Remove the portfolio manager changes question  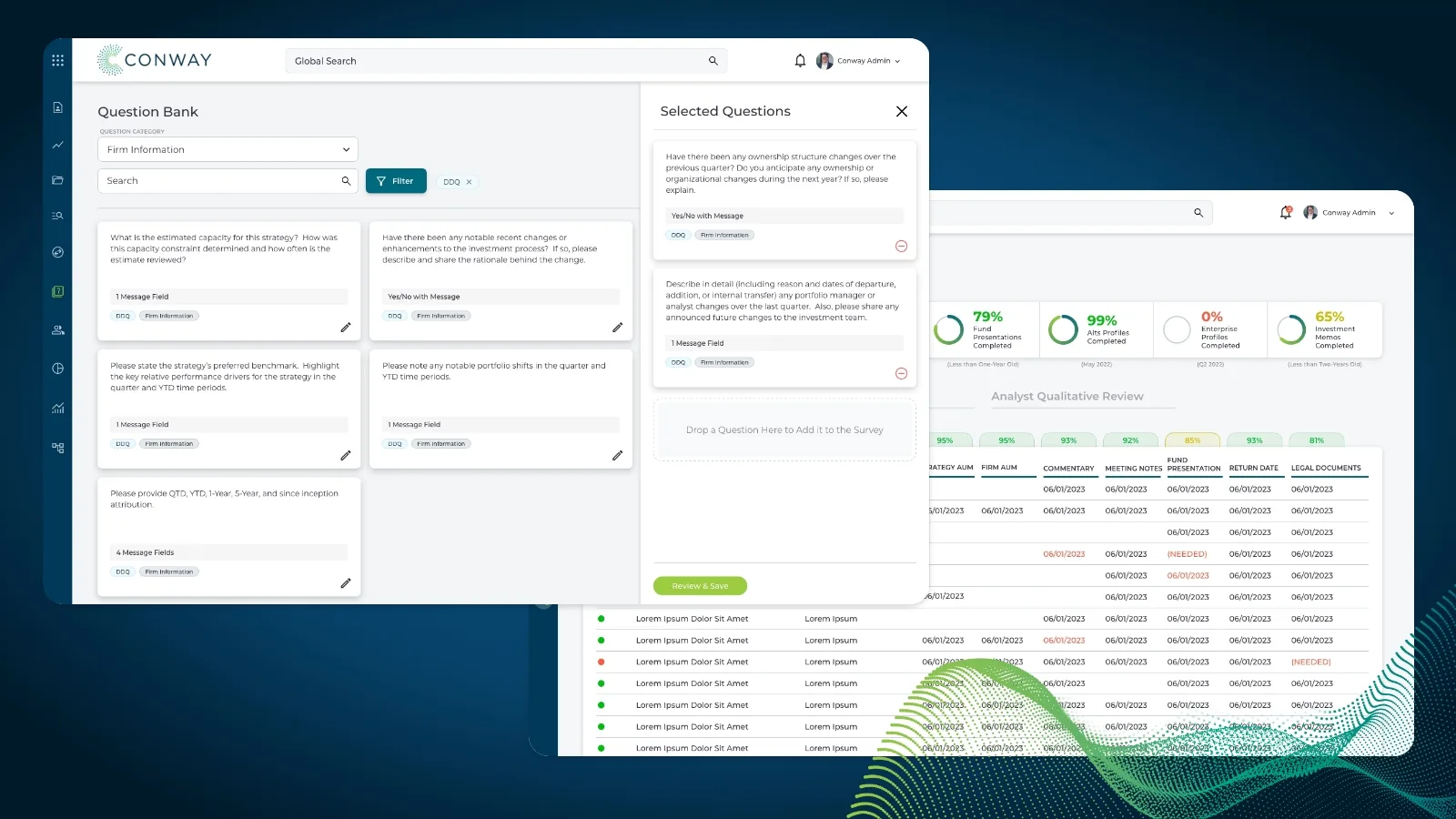(901, 373)
